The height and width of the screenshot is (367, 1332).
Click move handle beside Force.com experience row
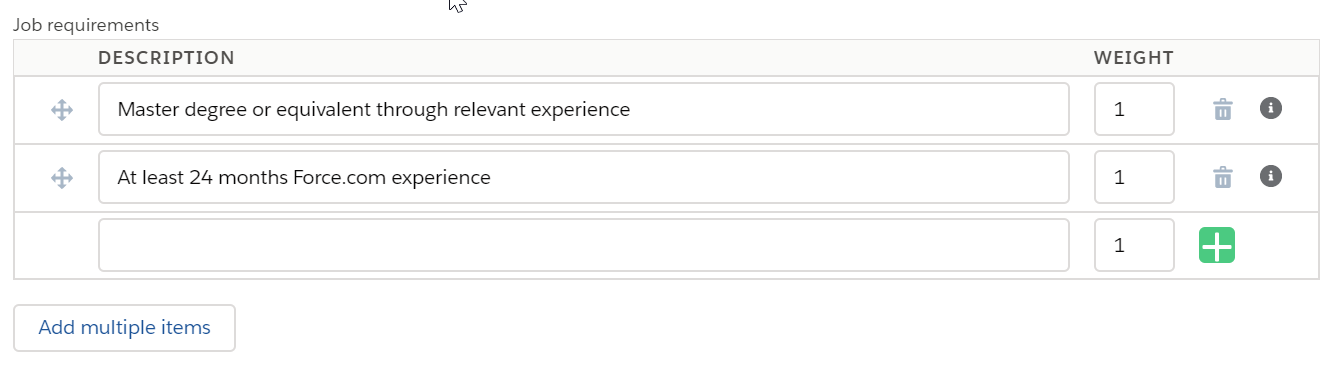62,178
